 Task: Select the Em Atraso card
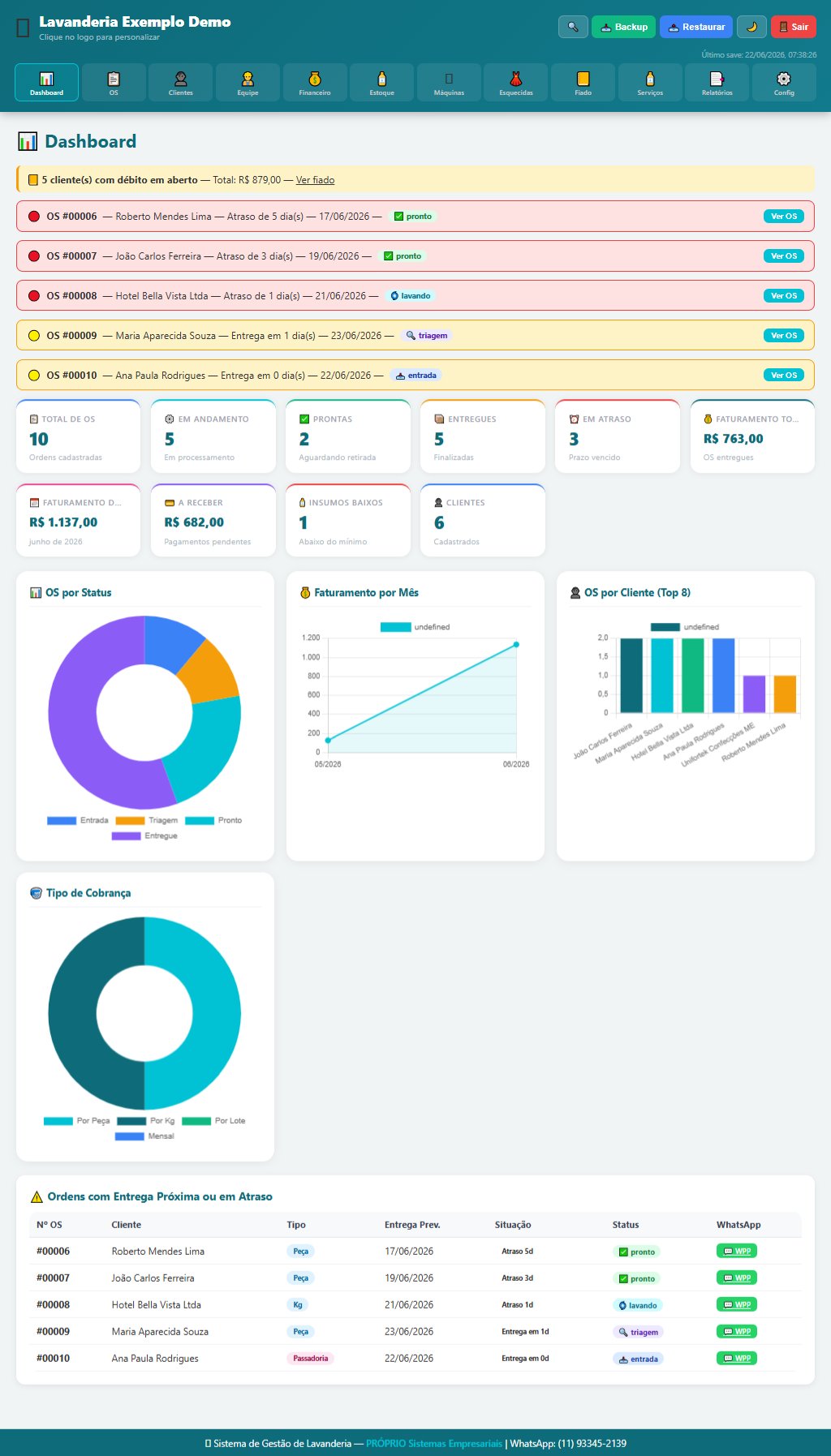pos(618,436)
